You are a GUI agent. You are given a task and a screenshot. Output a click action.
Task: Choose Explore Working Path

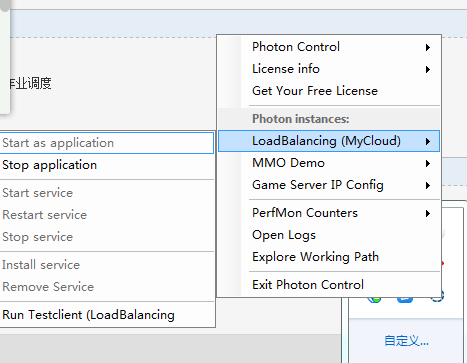329,257
